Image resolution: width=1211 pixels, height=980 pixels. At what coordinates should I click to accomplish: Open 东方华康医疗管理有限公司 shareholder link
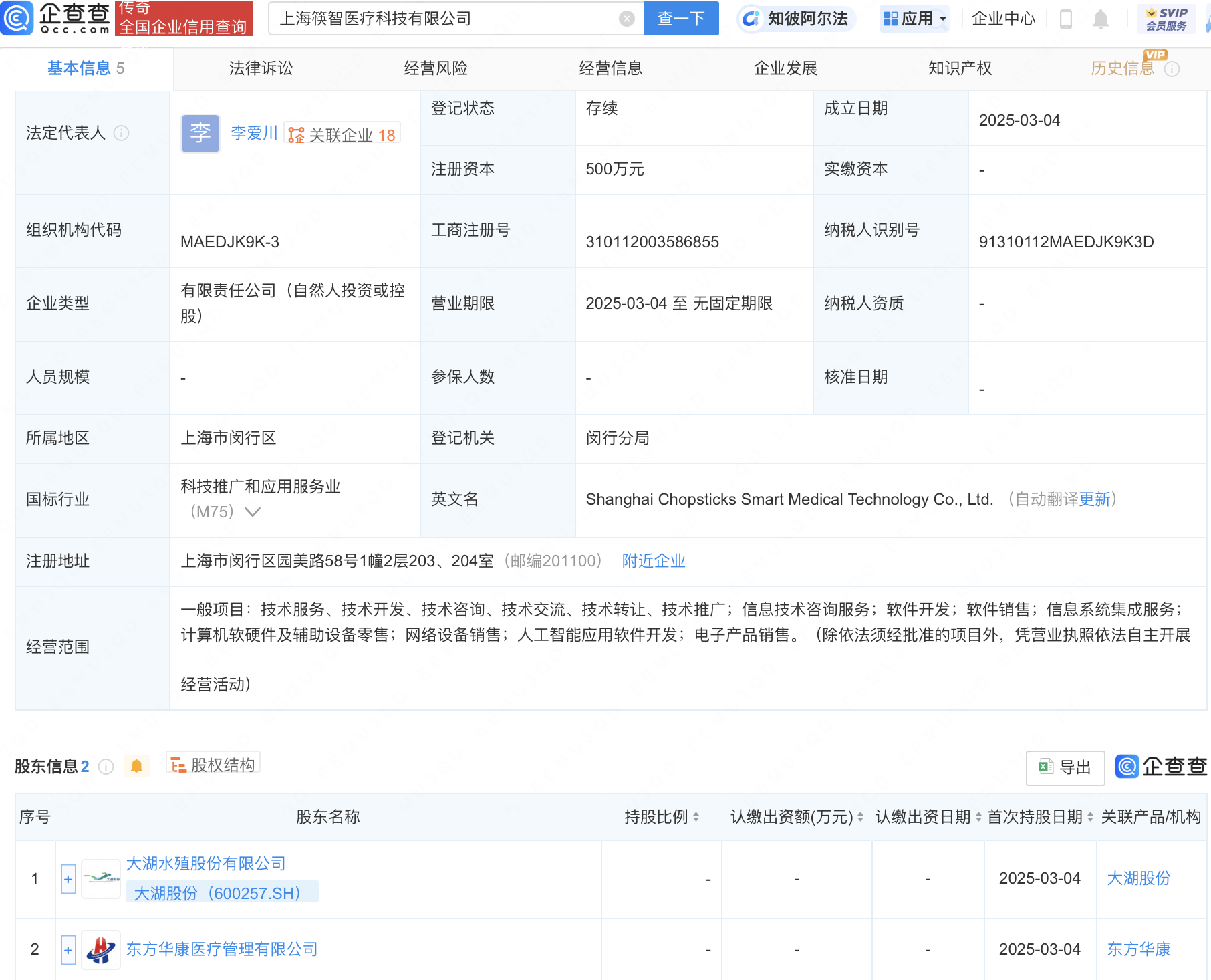click(x=222, y=949)
